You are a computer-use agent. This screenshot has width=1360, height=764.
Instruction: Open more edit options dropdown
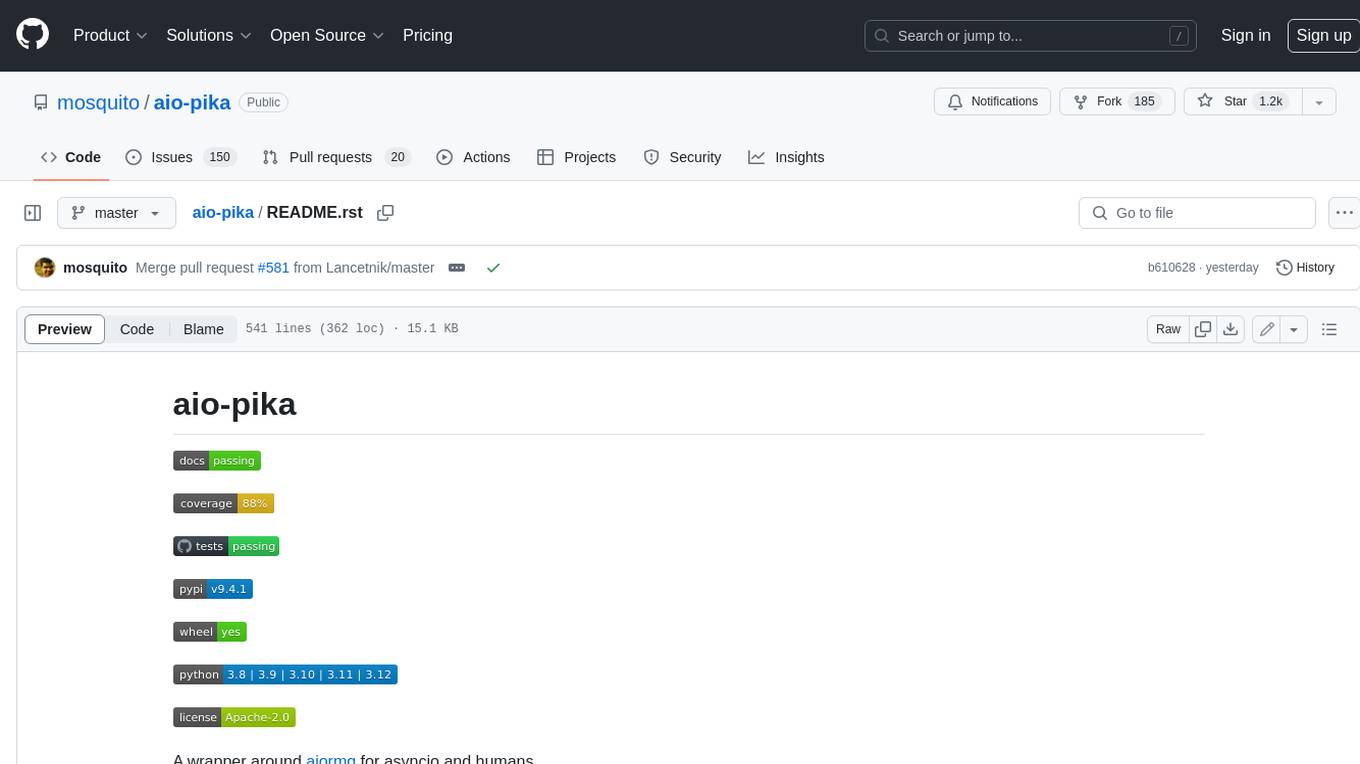pos(1294,329)
